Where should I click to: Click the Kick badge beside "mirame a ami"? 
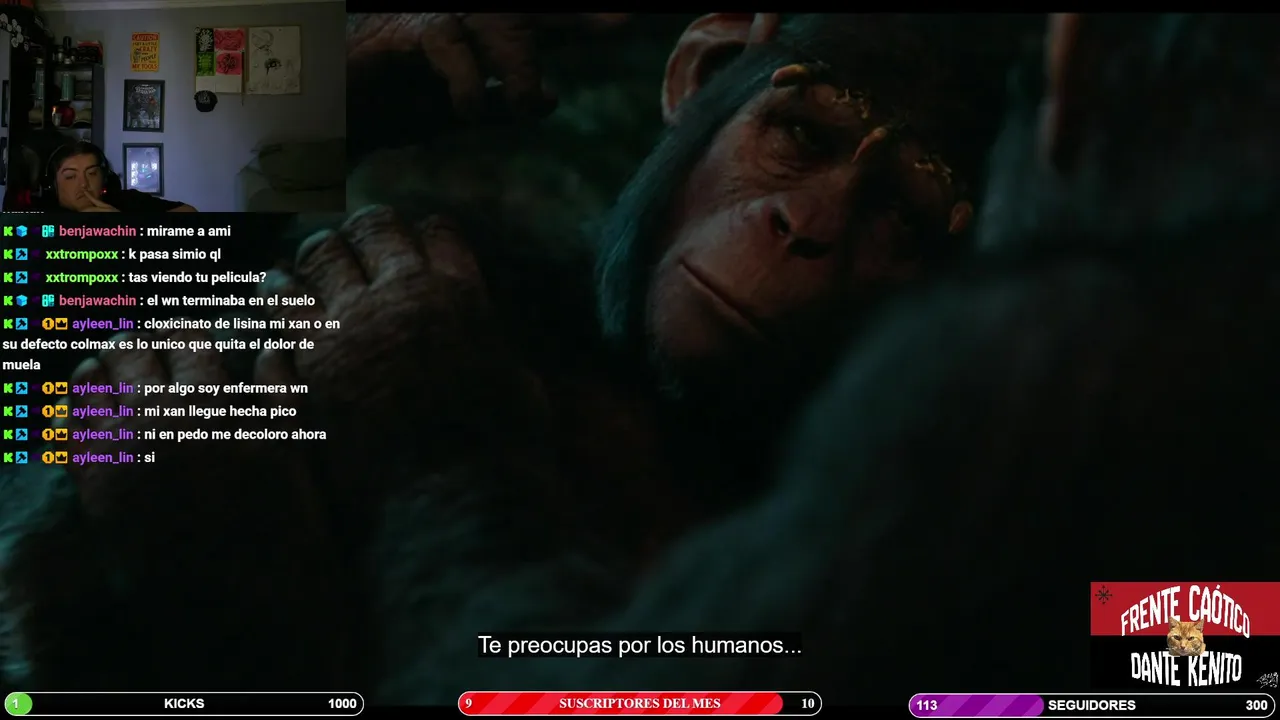[x=8, y=231]
